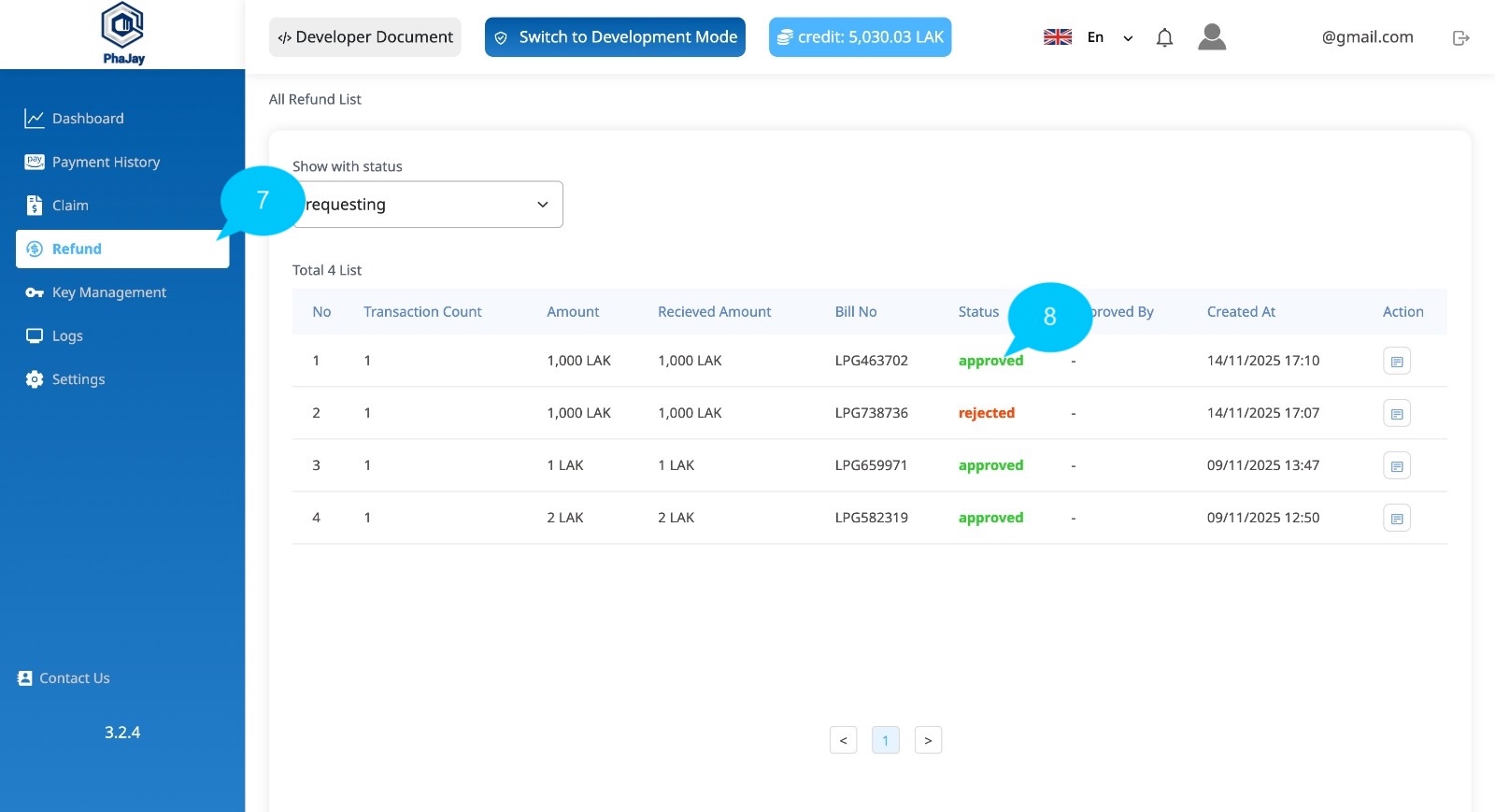View action icon for bill LPG659971
This screenshot has width=1495, height=812.
coord(1396,466)
